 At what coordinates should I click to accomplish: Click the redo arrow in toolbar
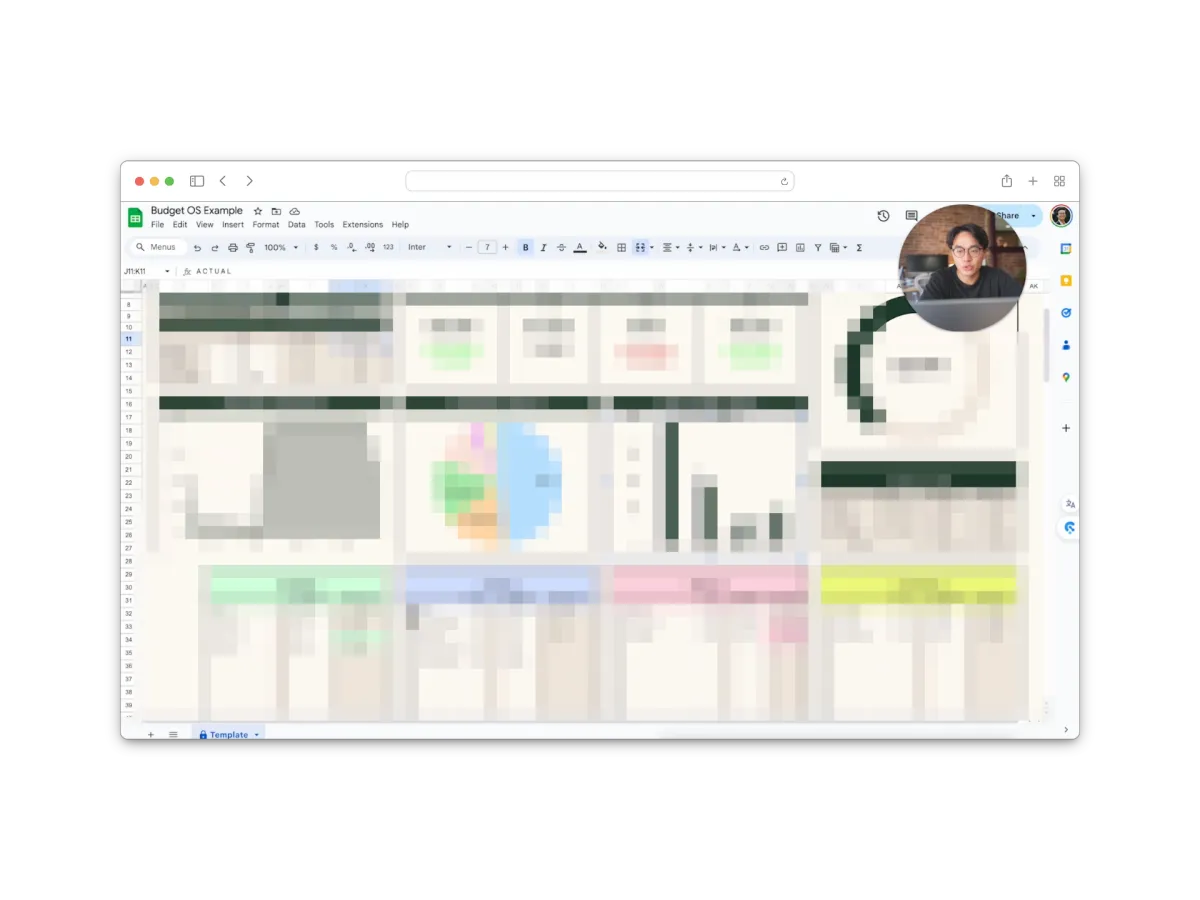pos(215,248)
